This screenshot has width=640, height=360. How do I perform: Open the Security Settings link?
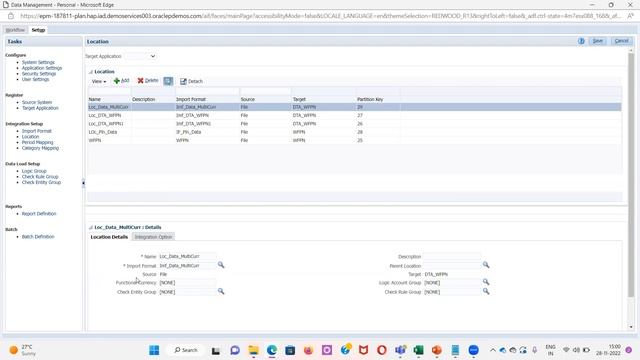(39, 74)
